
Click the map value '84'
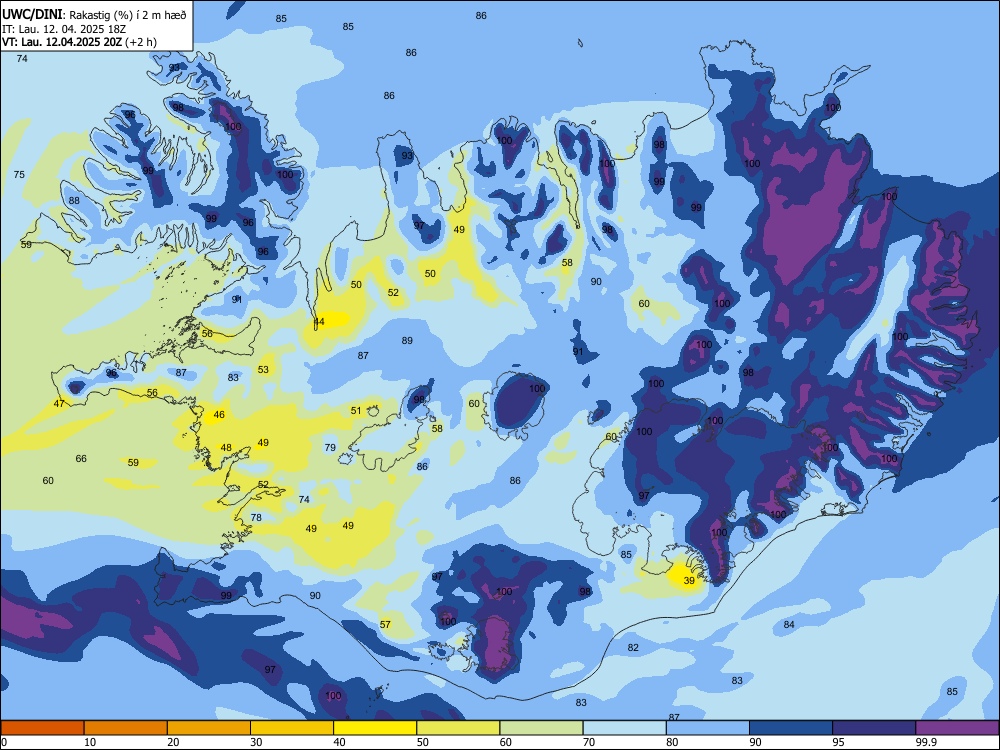pyautogui.click(x=789, y=624)
